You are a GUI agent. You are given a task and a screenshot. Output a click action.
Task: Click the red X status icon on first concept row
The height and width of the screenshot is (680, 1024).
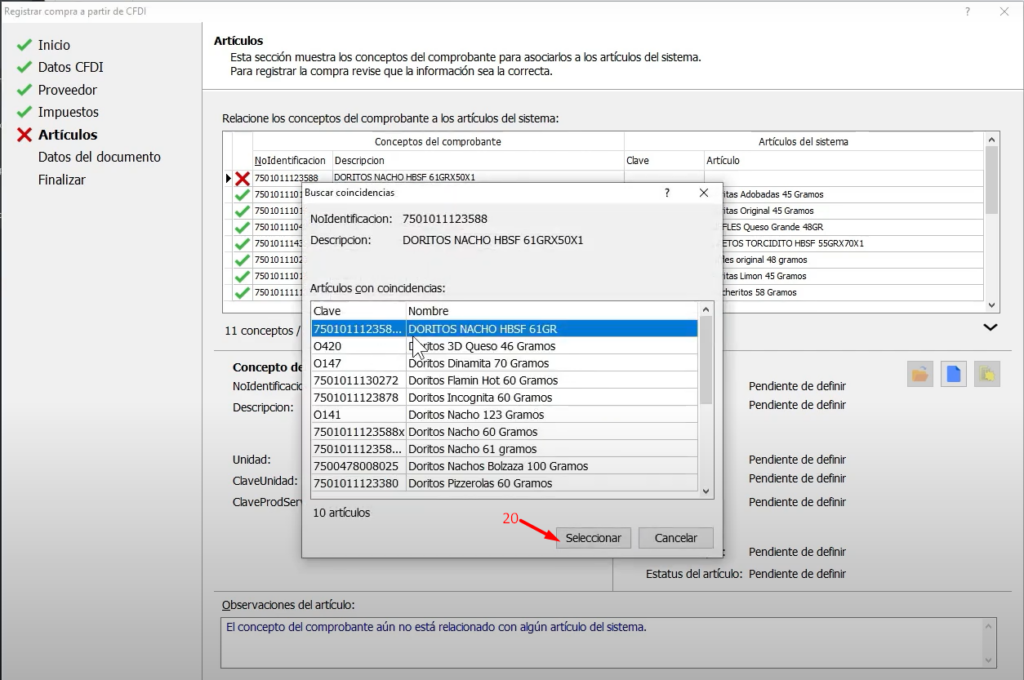coord(242,178)
